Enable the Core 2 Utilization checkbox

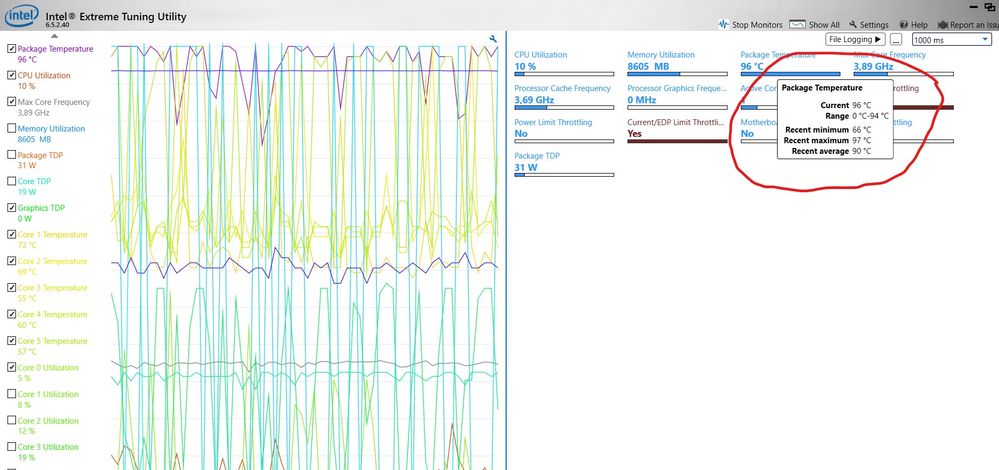click(x=11, y=421)
